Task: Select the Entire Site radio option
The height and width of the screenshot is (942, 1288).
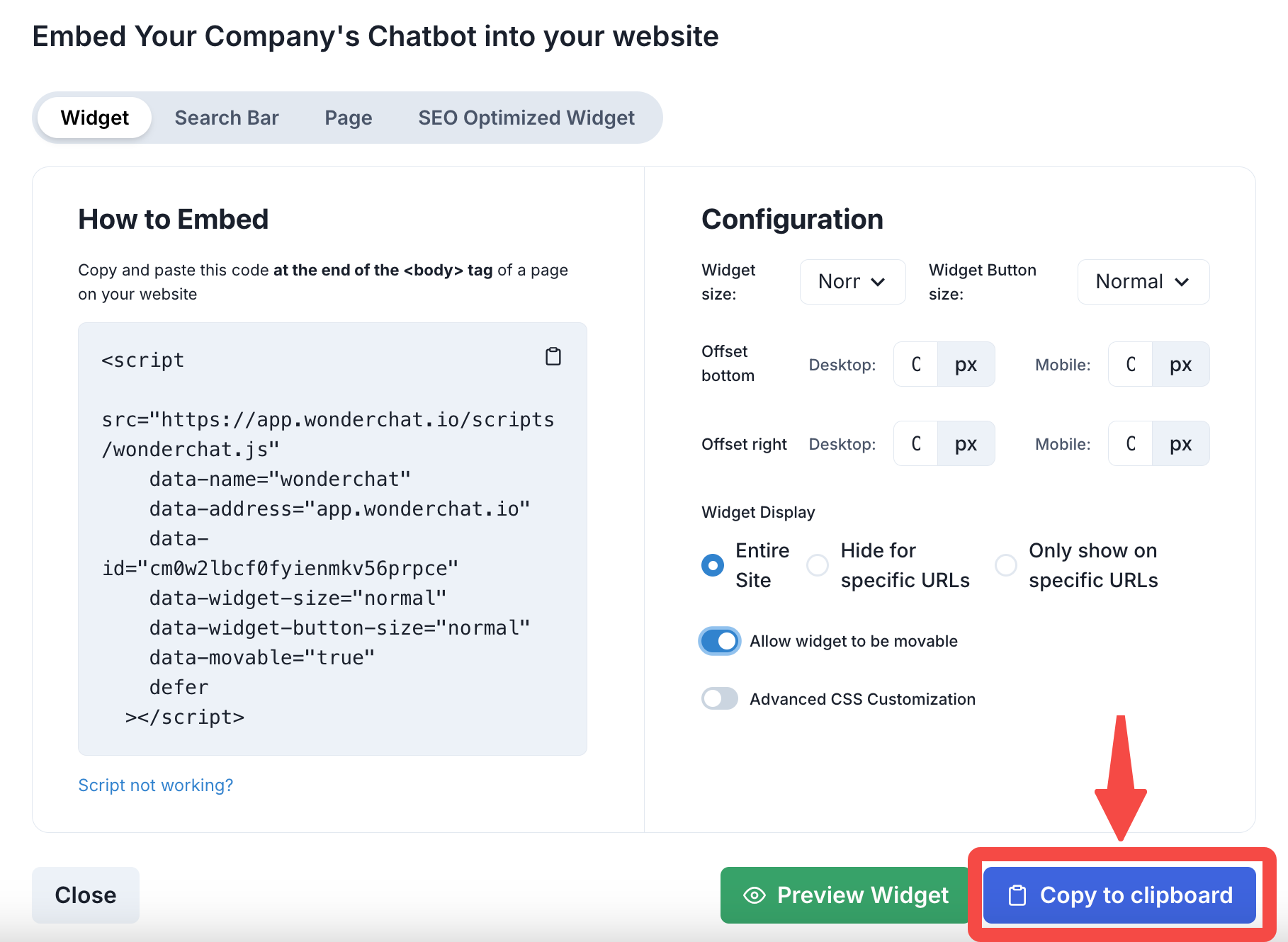Action: coord(713,565)
